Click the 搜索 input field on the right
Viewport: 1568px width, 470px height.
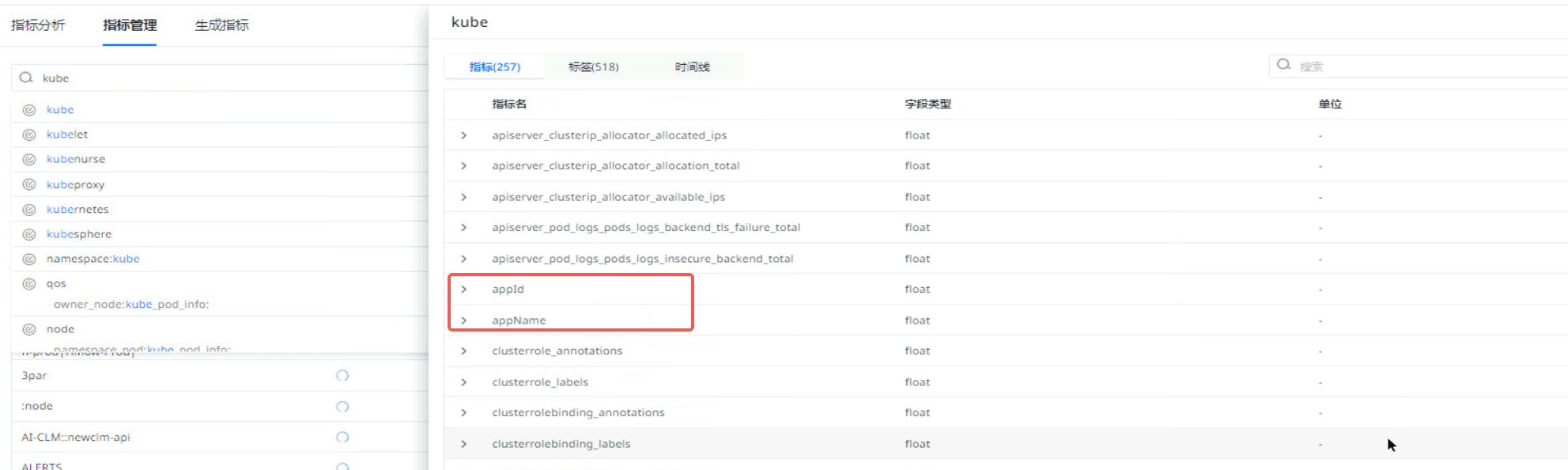pos(1423,66)
